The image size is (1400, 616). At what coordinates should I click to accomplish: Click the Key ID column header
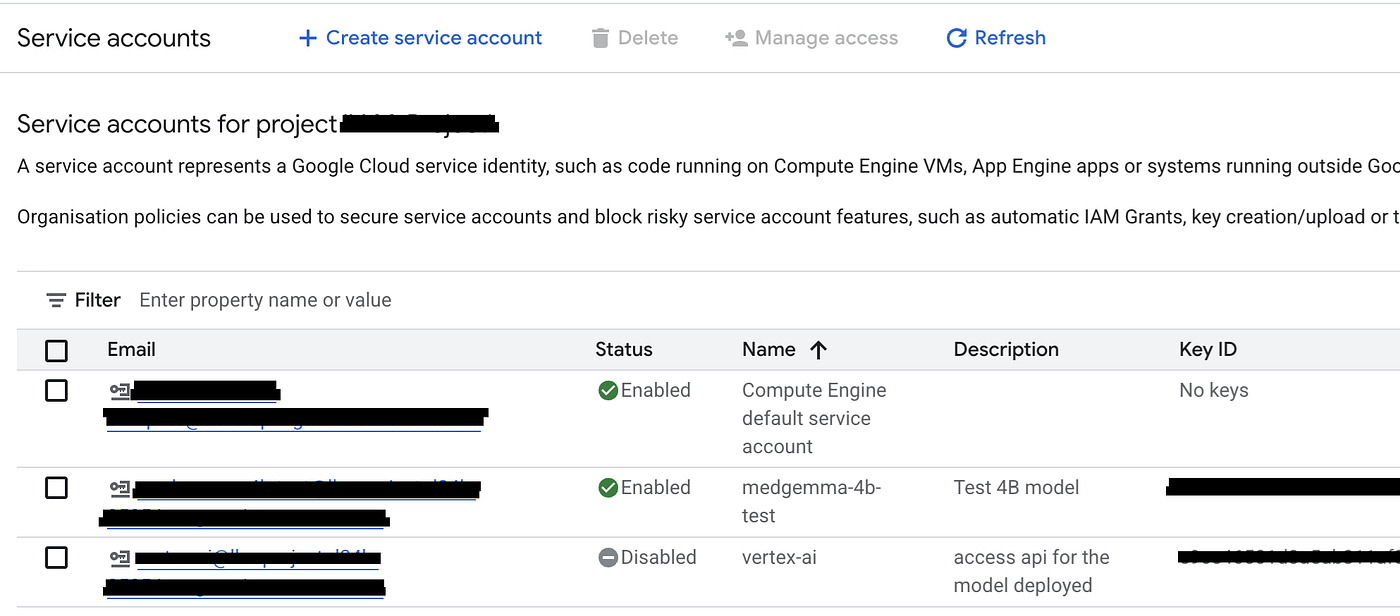tap(1208, 349)
